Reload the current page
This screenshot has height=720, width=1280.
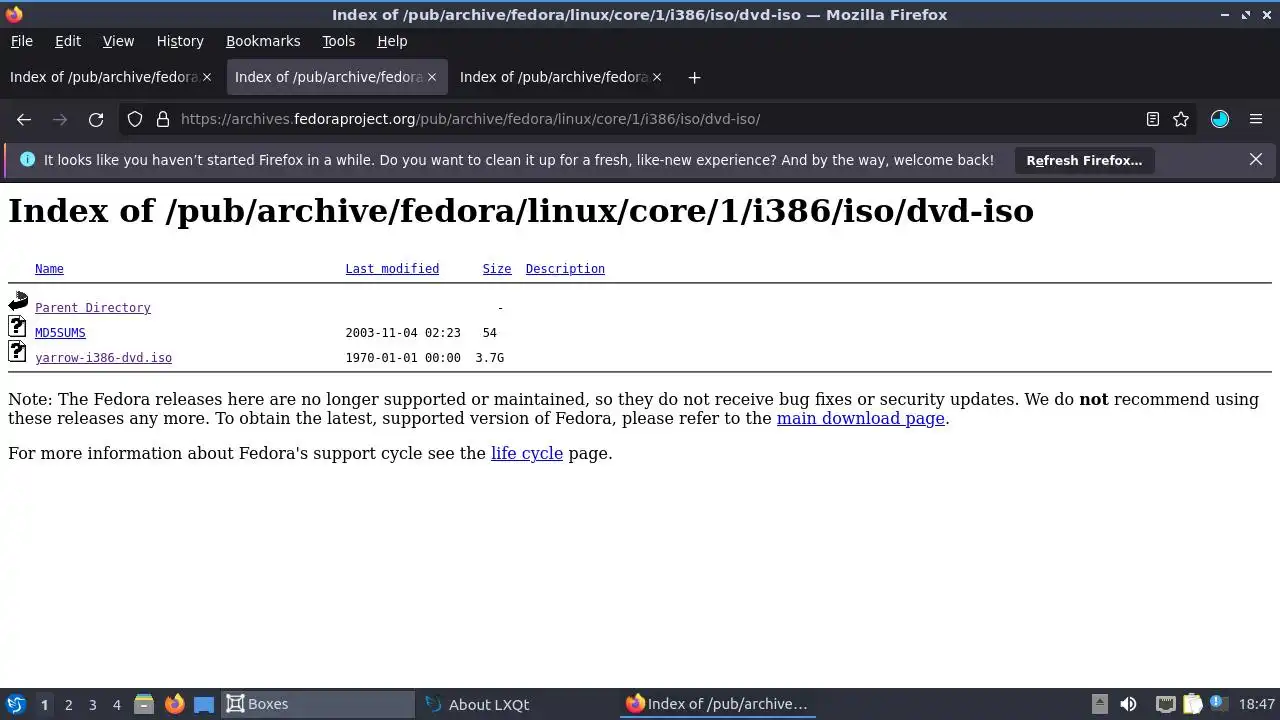(96, 119)
